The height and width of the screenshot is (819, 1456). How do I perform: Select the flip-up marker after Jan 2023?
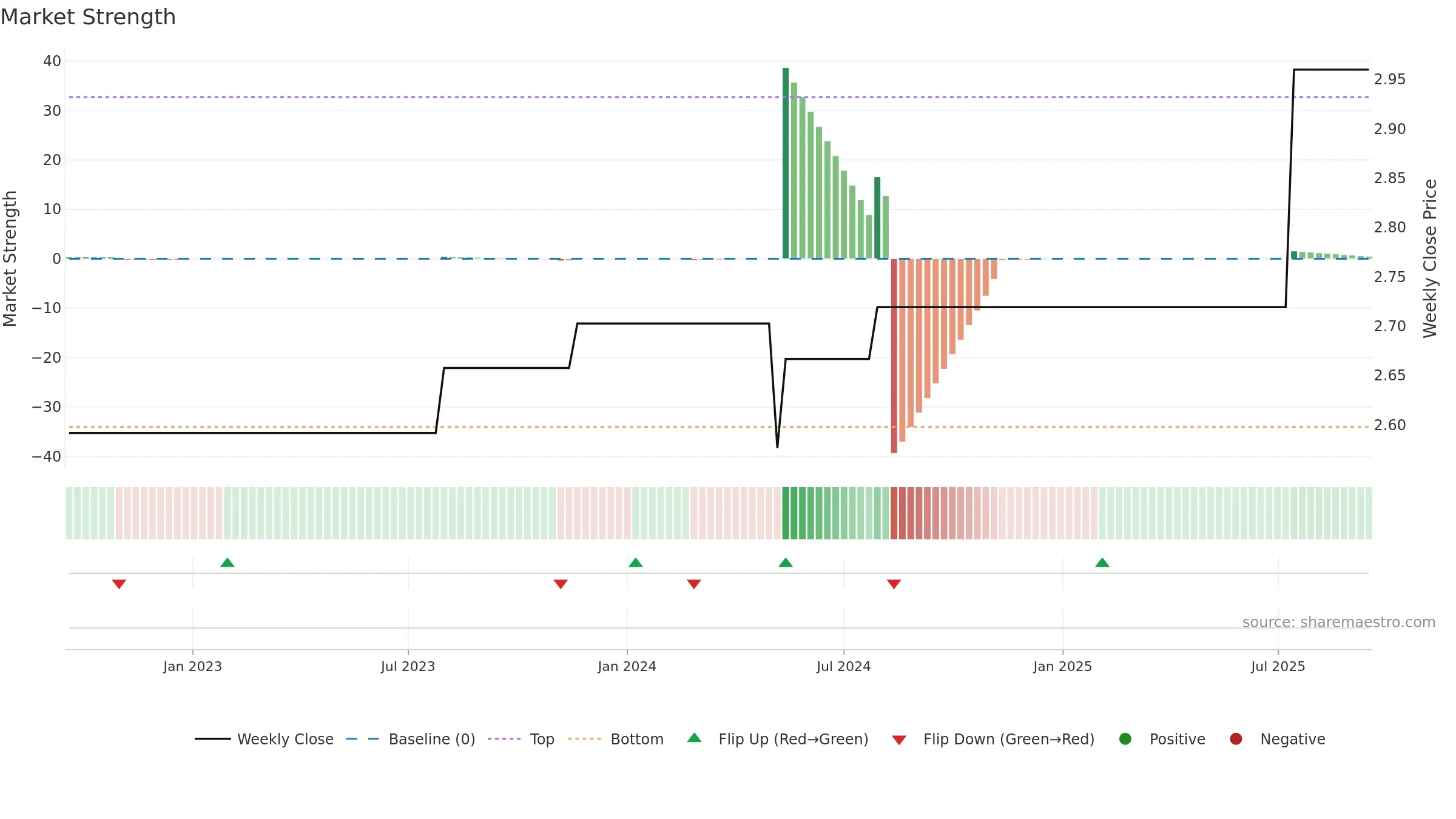pos(227,562)
